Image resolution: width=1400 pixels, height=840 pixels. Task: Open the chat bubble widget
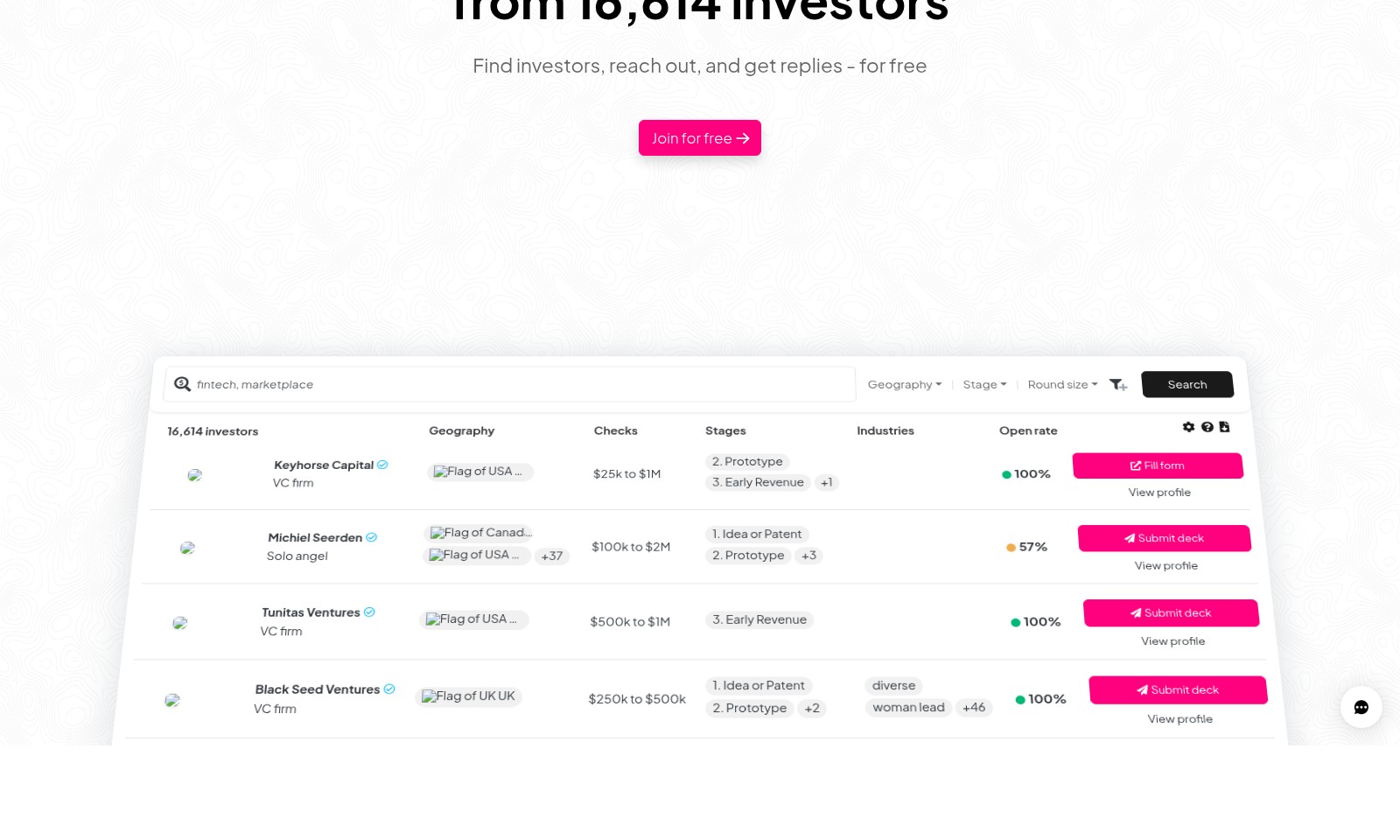click(1361, 707)
